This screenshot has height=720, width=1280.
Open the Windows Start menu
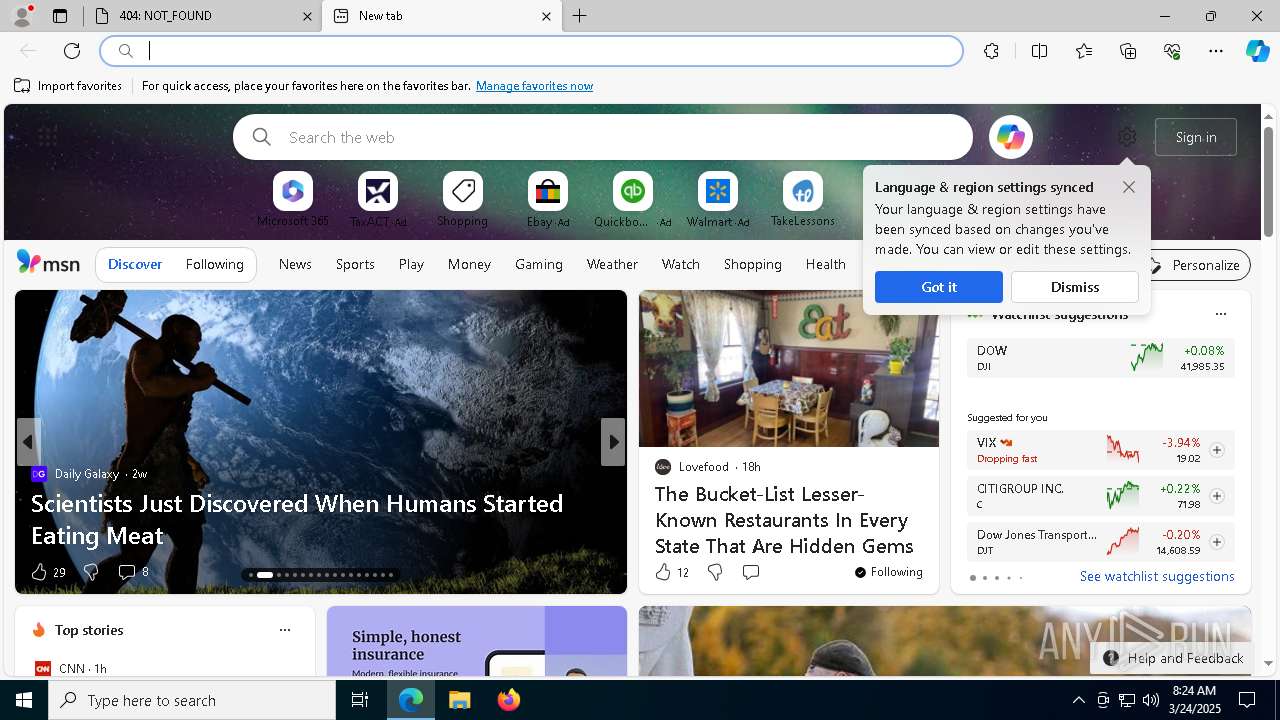24,700
